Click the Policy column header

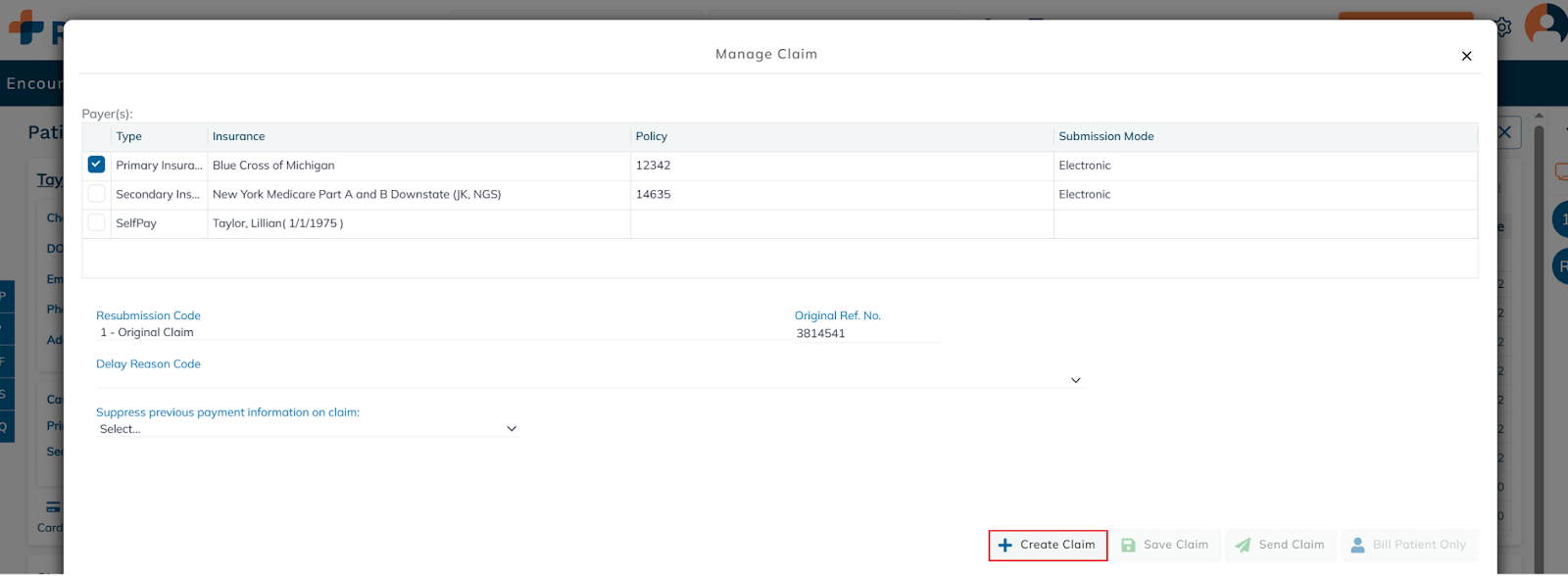pyautogui.click(x=651, y=137)
